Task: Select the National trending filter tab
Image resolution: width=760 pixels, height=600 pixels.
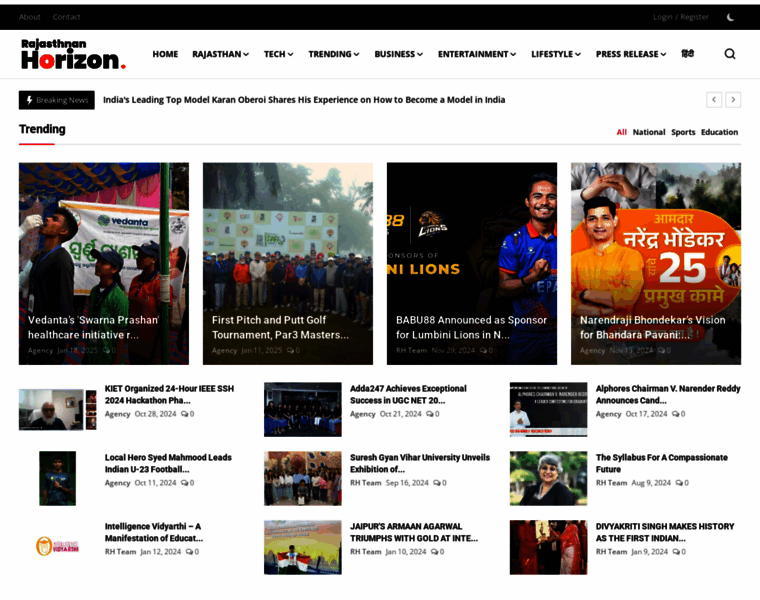Action: [649, 132]
